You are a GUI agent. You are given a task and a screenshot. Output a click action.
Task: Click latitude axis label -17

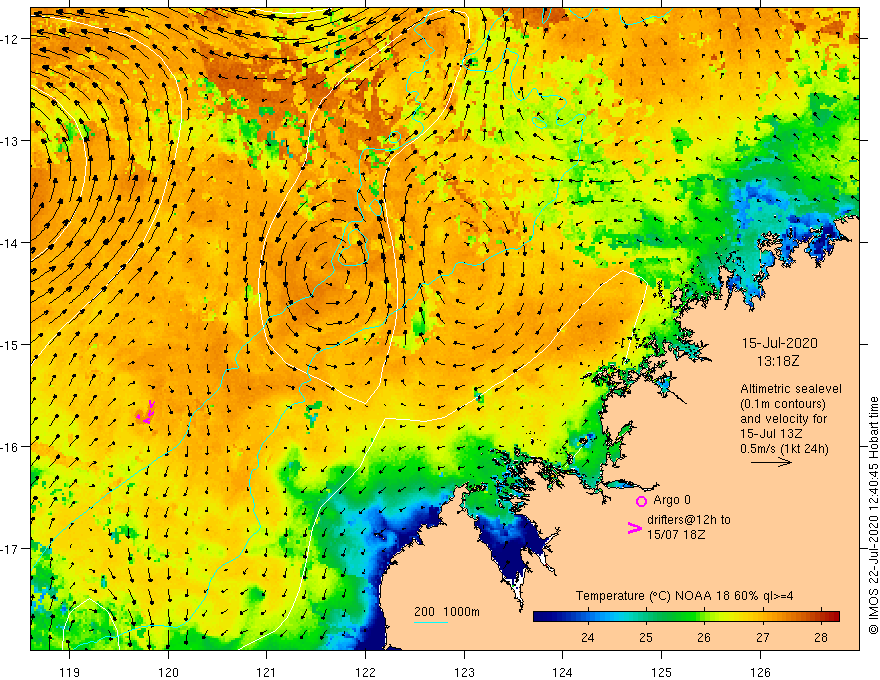pos(10,548)
